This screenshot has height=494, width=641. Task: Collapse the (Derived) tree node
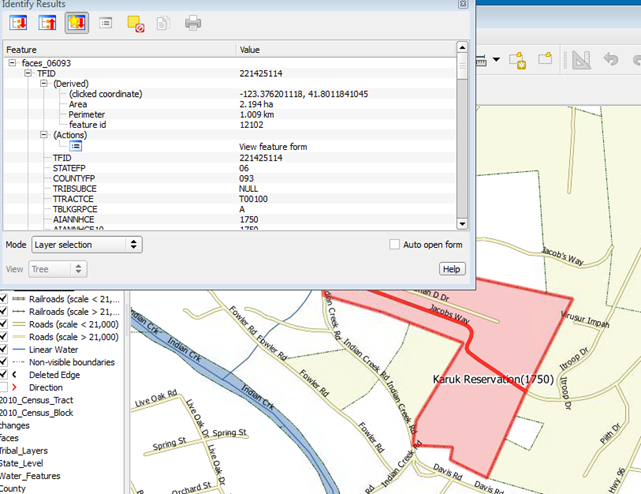click(x=44, y=84)
